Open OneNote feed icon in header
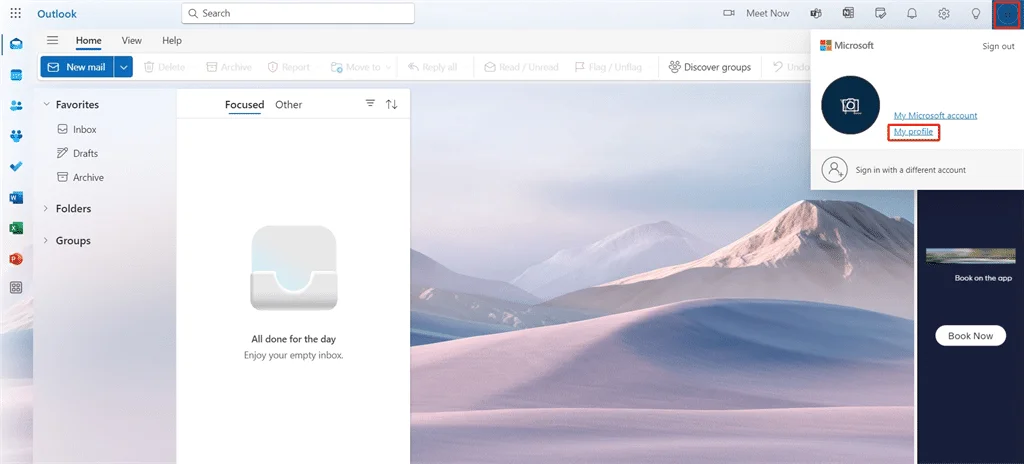 (x=848, y=13)
